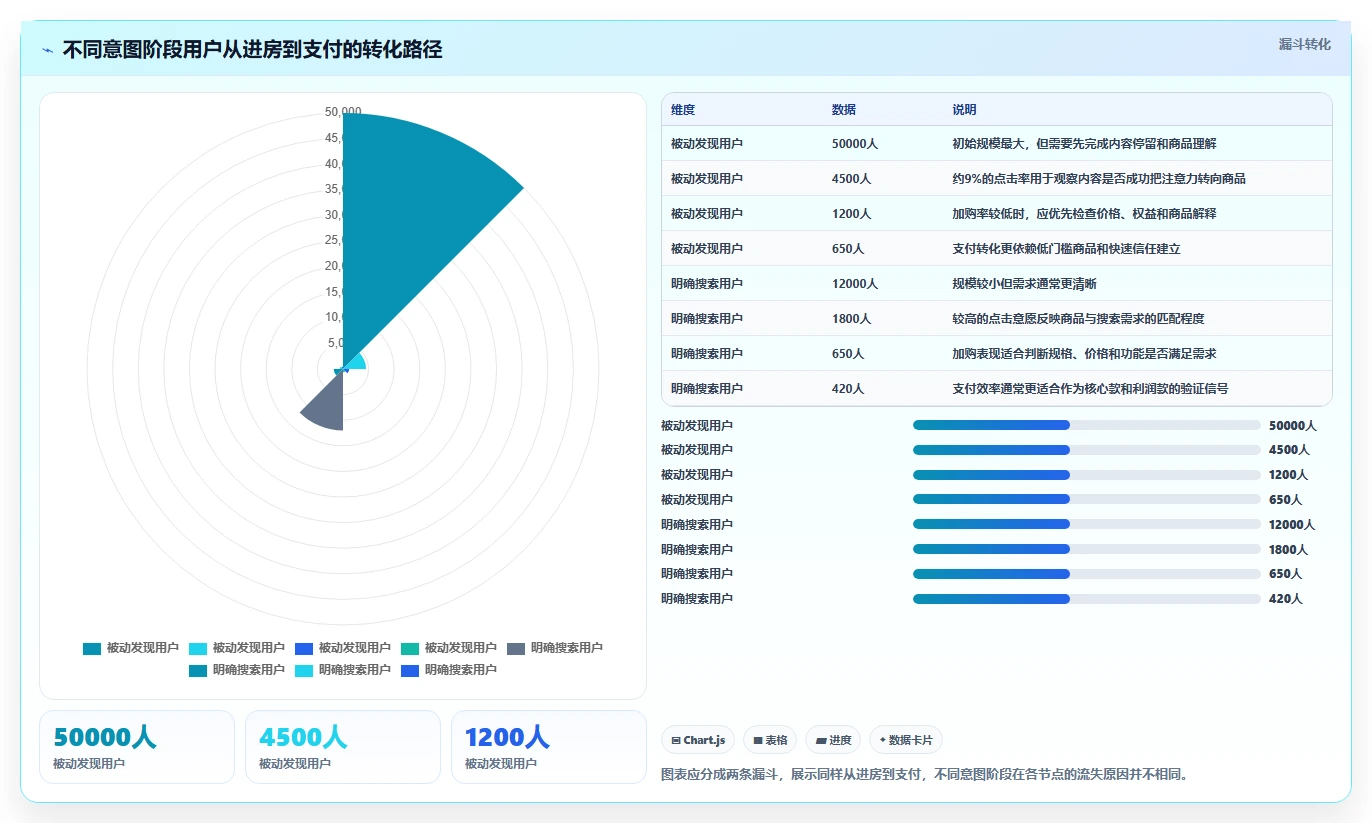Viewport: 1372px width, 823px height.
Task: Toggle cyan 被动发现用户 legend swatch
Action: coord(198,648)
